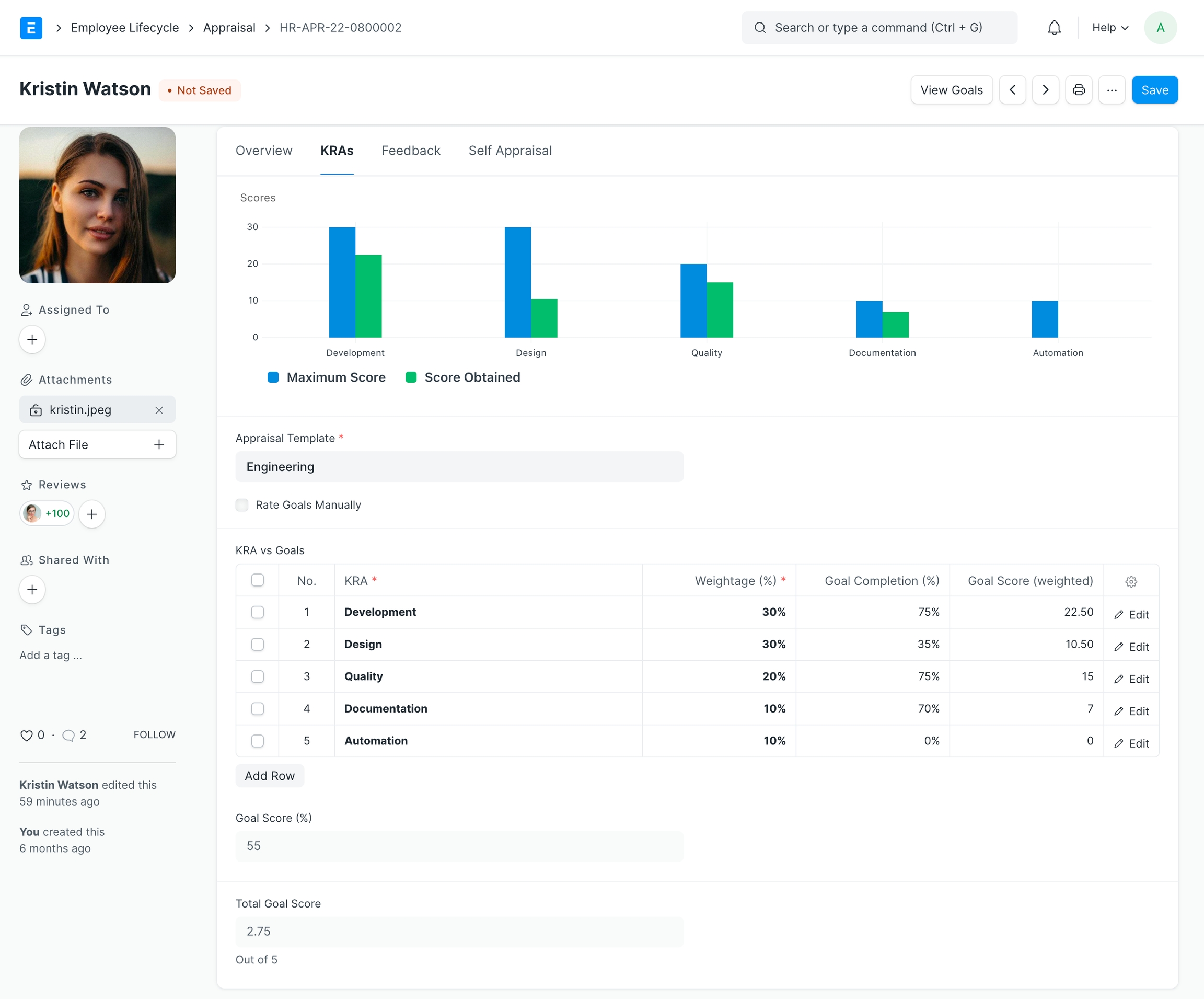The width and height of the screenshot is (1204, 999).
Task: Remove kristin.jpeg attachment
Action: 159,410
